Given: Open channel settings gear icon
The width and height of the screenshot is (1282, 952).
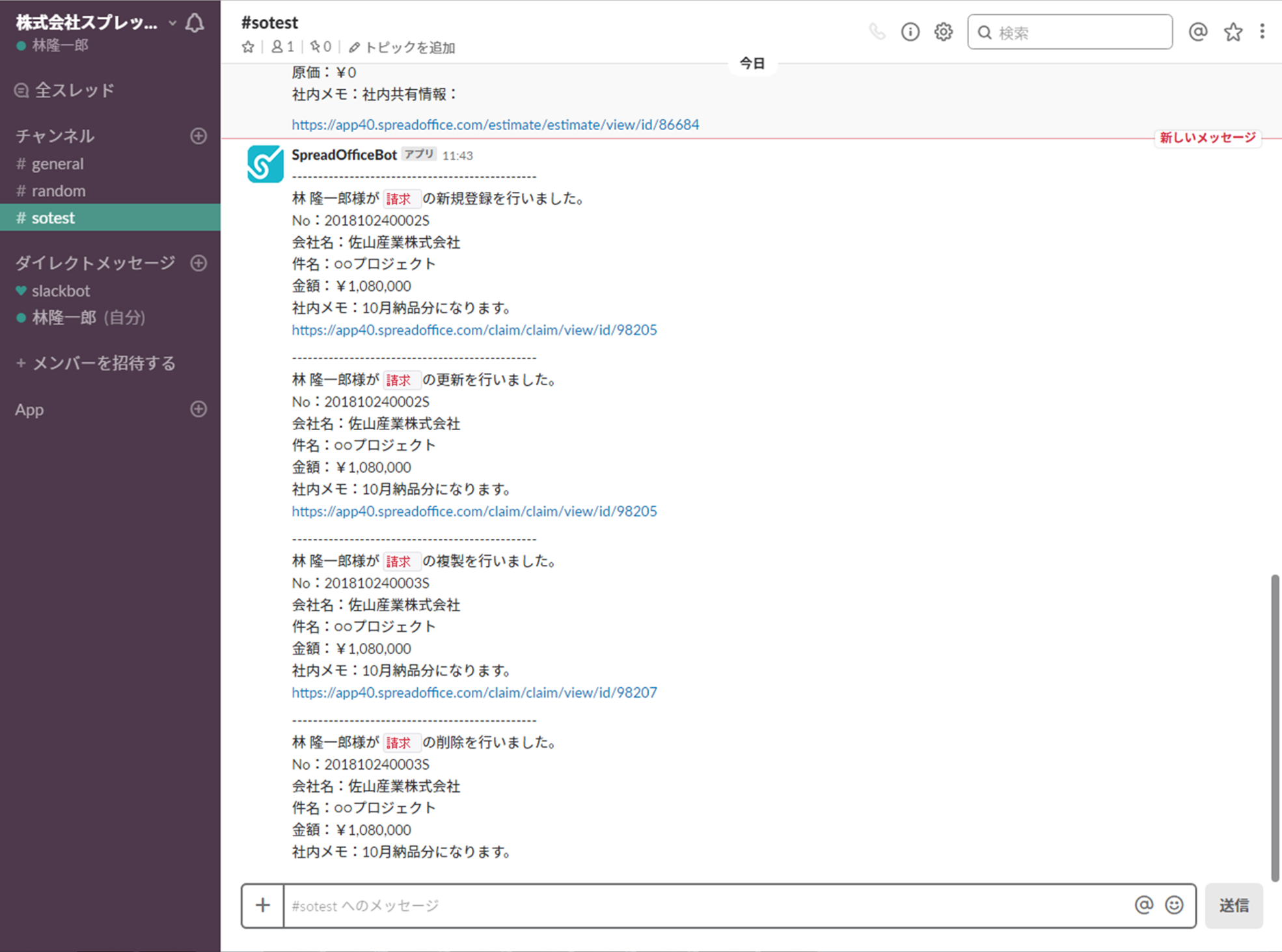Looking at the screenshot, I should pos(943,32).
